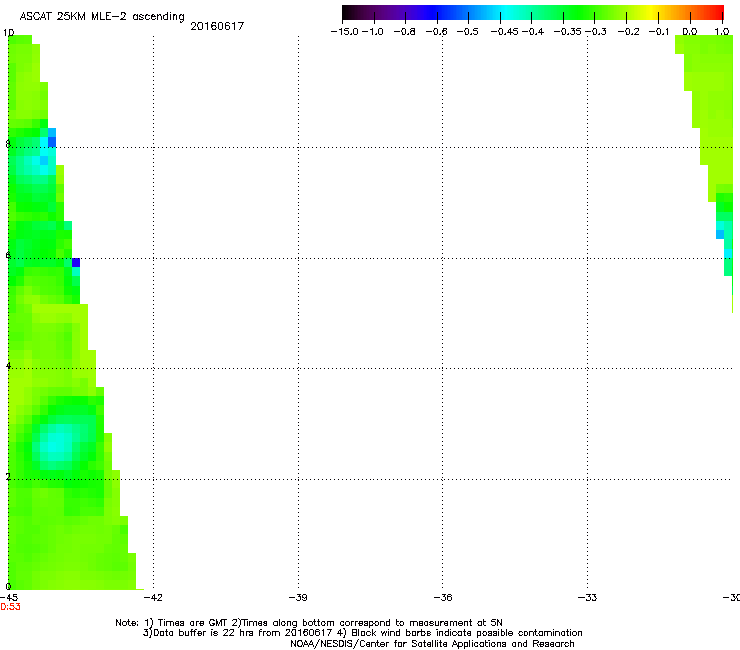Click the colorbar label -0.5
740x650 pixels.
pyautogui.click(x=468, y=32)
